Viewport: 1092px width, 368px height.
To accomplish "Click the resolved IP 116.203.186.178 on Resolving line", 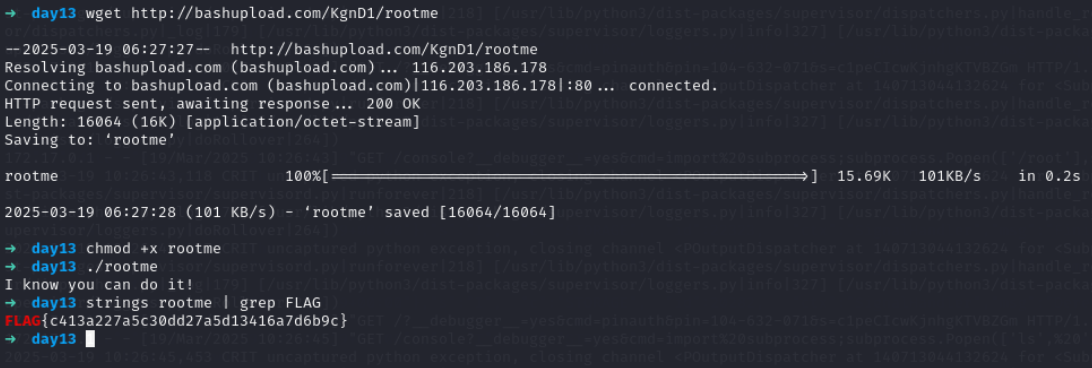I will coord(479,68).
